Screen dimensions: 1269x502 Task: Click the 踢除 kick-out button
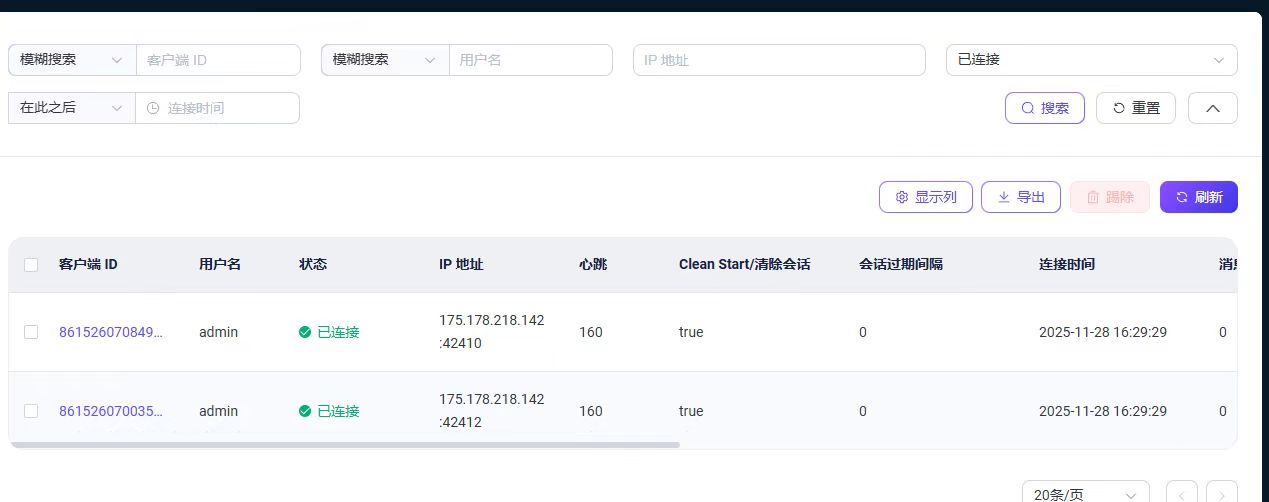(x=1109, y=197)
